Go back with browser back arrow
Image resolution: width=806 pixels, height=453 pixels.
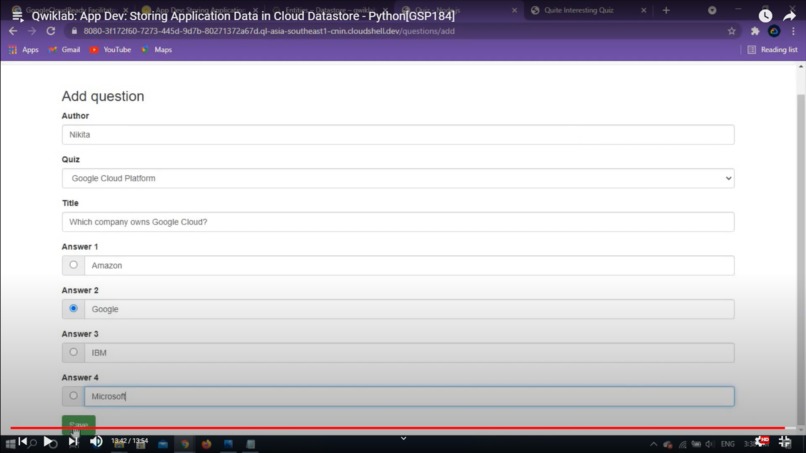pos(13,31)
